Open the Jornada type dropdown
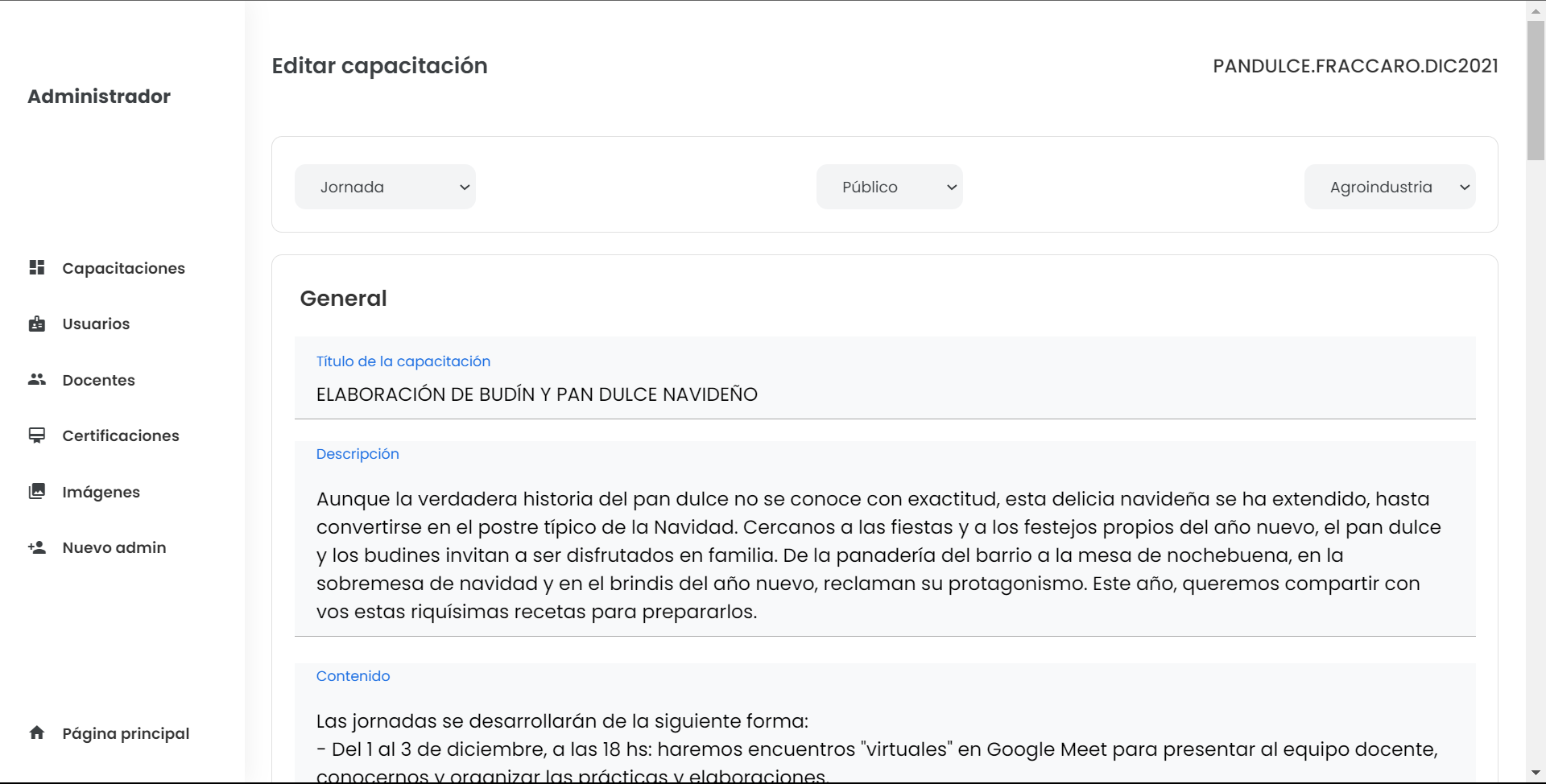Screen dimensions: 1546x784 pos(385,187)
